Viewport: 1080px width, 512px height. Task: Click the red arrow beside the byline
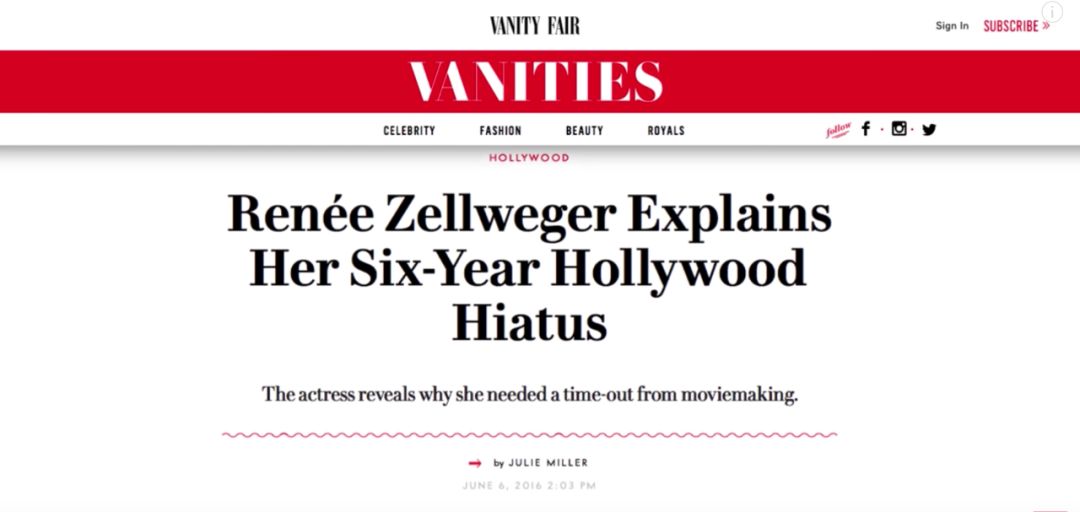click(475, 463)
